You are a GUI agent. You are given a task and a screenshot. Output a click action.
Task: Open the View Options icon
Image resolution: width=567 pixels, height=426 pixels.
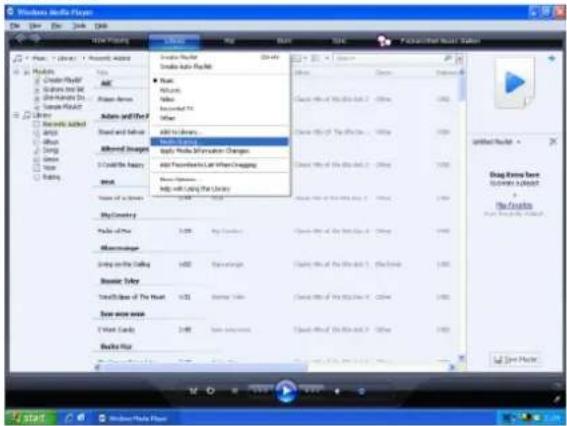296,58
